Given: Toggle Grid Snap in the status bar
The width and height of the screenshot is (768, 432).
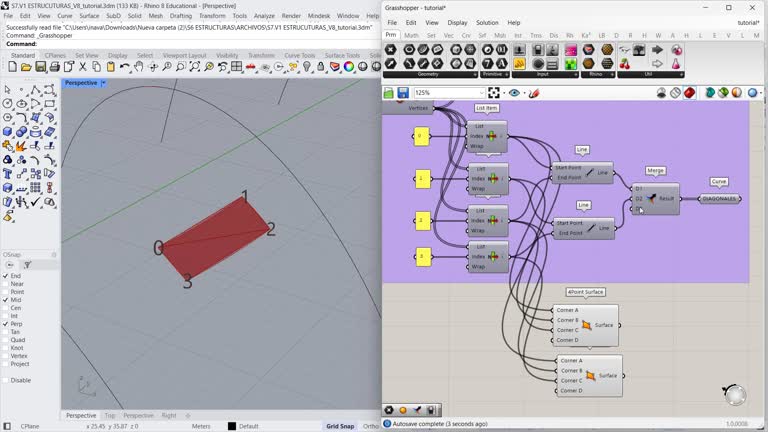Looking at the screenshot, I should (339, 426).
